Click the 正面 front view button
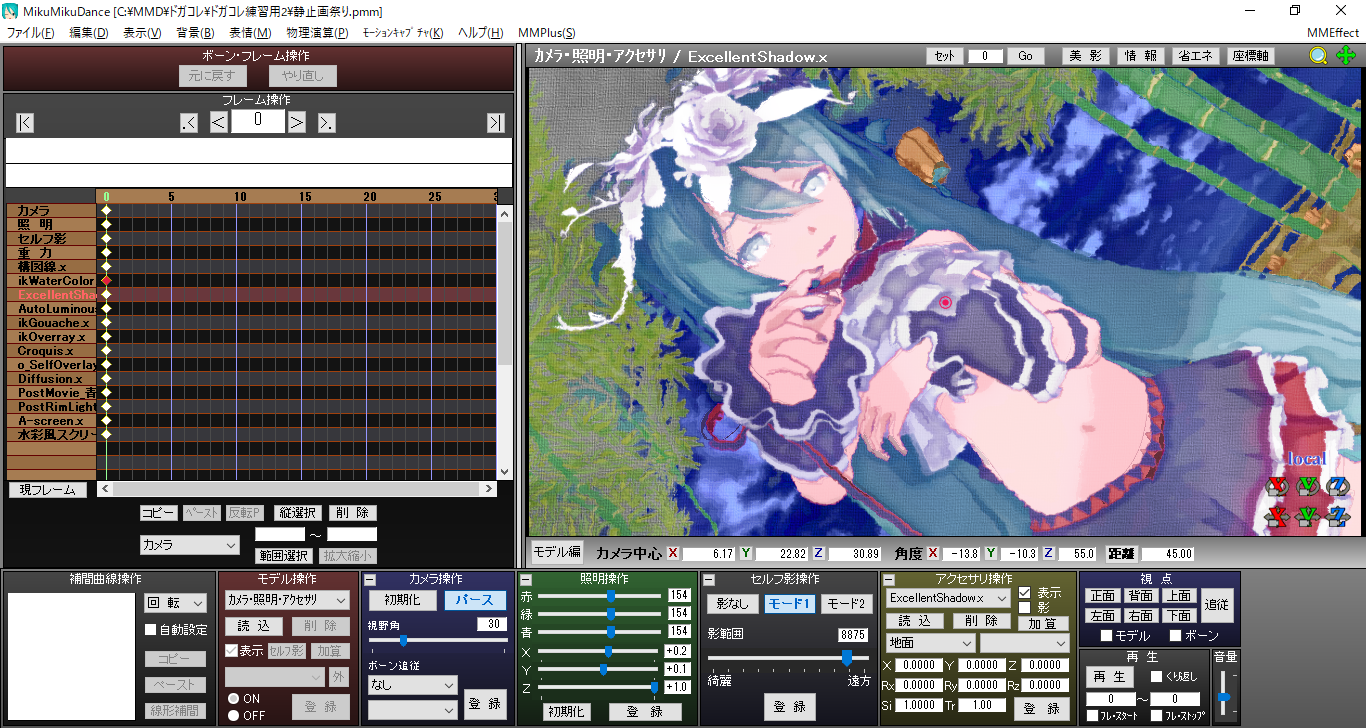 1103,596
